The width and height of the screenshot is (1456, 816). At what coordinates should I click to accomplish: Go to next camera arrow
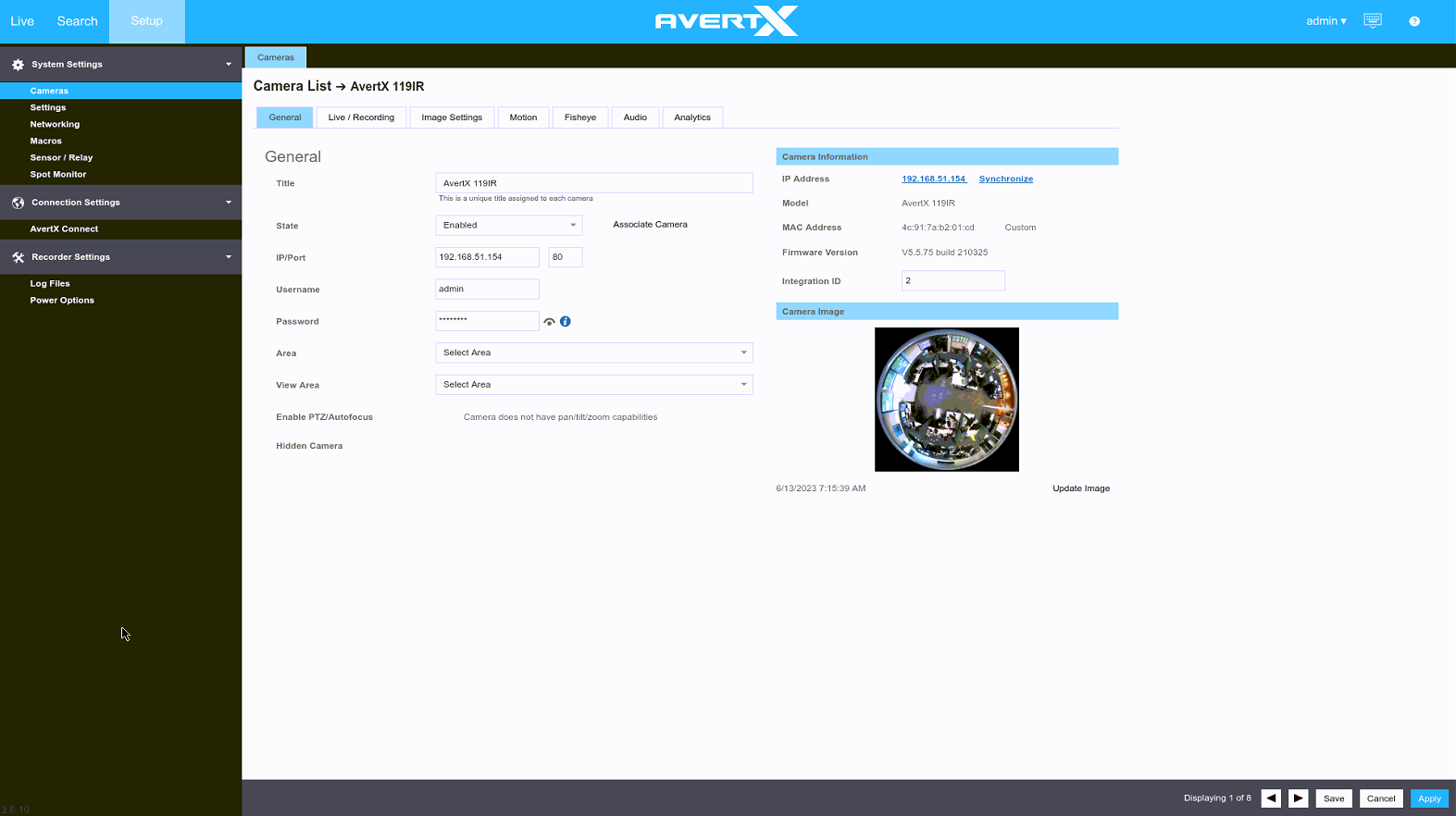(x=1299, y=798)
